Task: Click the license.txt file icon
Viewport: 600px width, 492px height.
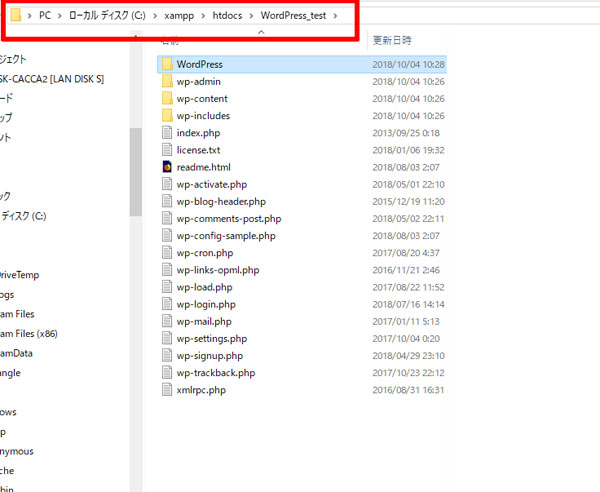Action: [167, 150]
